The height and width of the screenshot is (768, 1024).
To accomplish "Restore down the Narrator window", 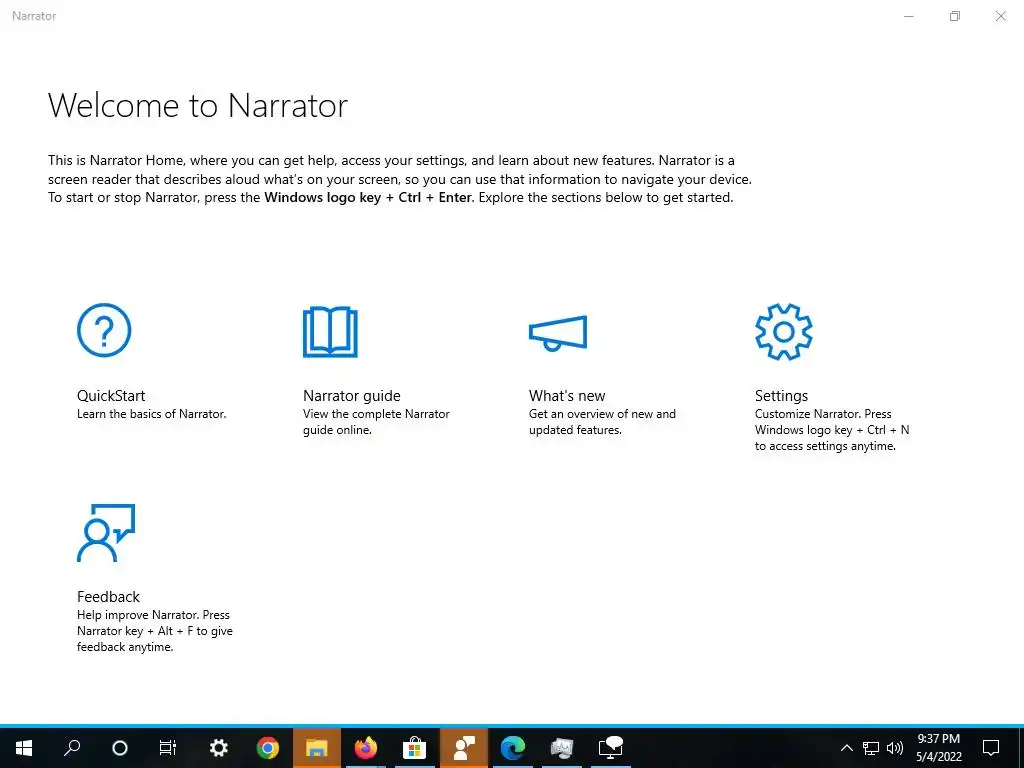I will (955, 16).
